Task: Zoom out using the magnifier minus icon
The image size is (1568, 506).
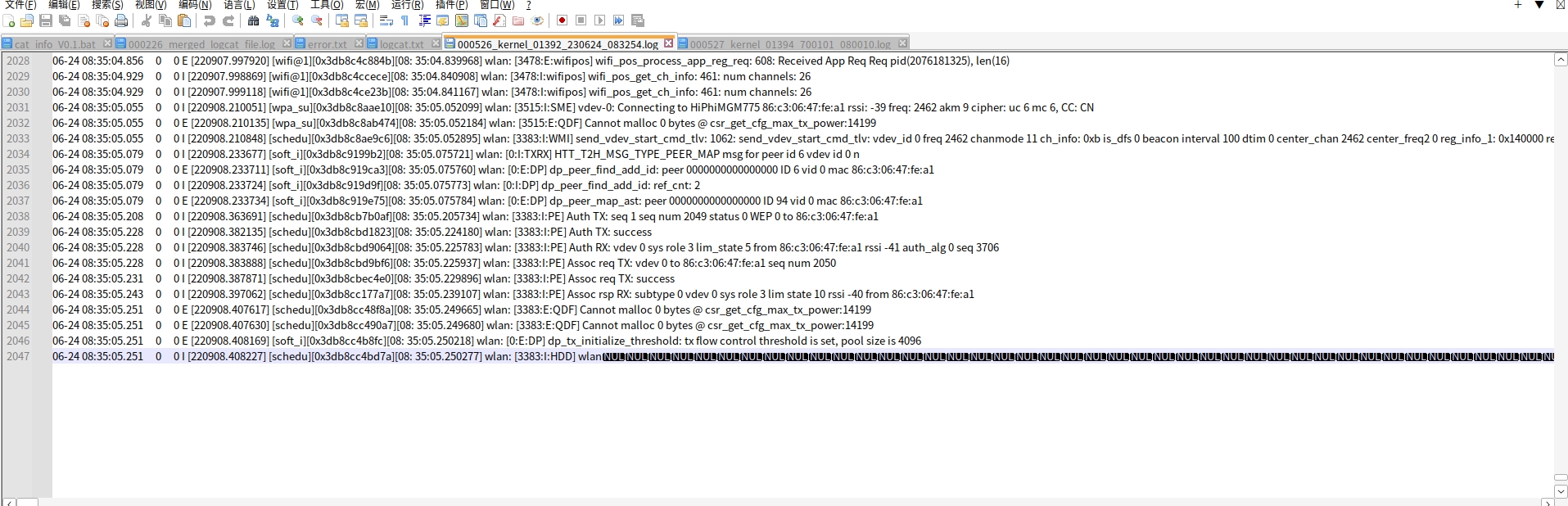Action: pyautogui.click(x=317, y=20)
